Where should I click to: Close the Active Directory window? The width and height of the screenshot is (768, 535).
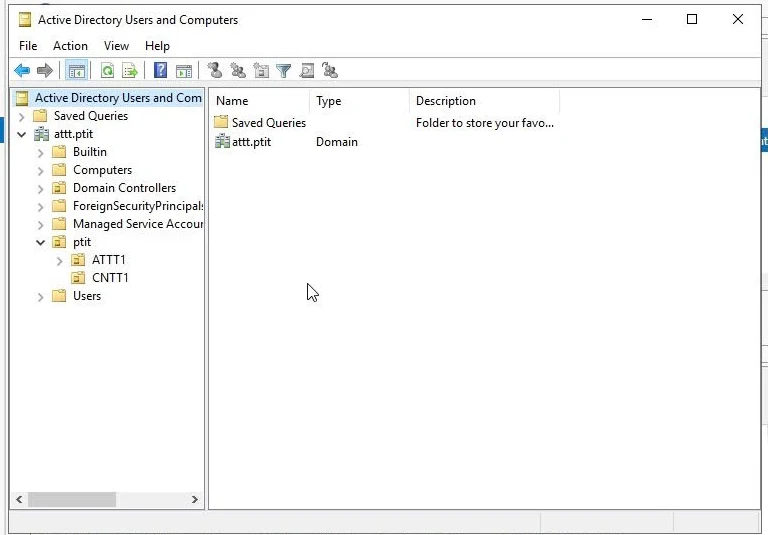tap(738, 20)
